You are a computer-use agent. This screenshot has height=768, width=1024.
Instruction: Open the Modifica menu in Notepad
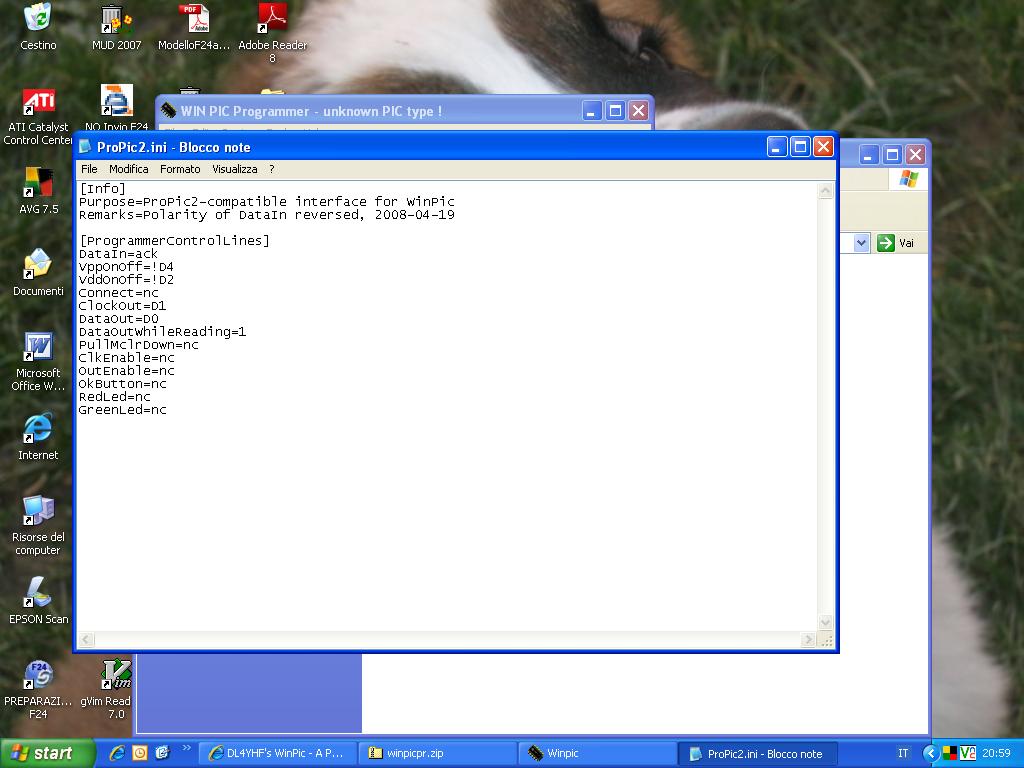click(128, 169)
